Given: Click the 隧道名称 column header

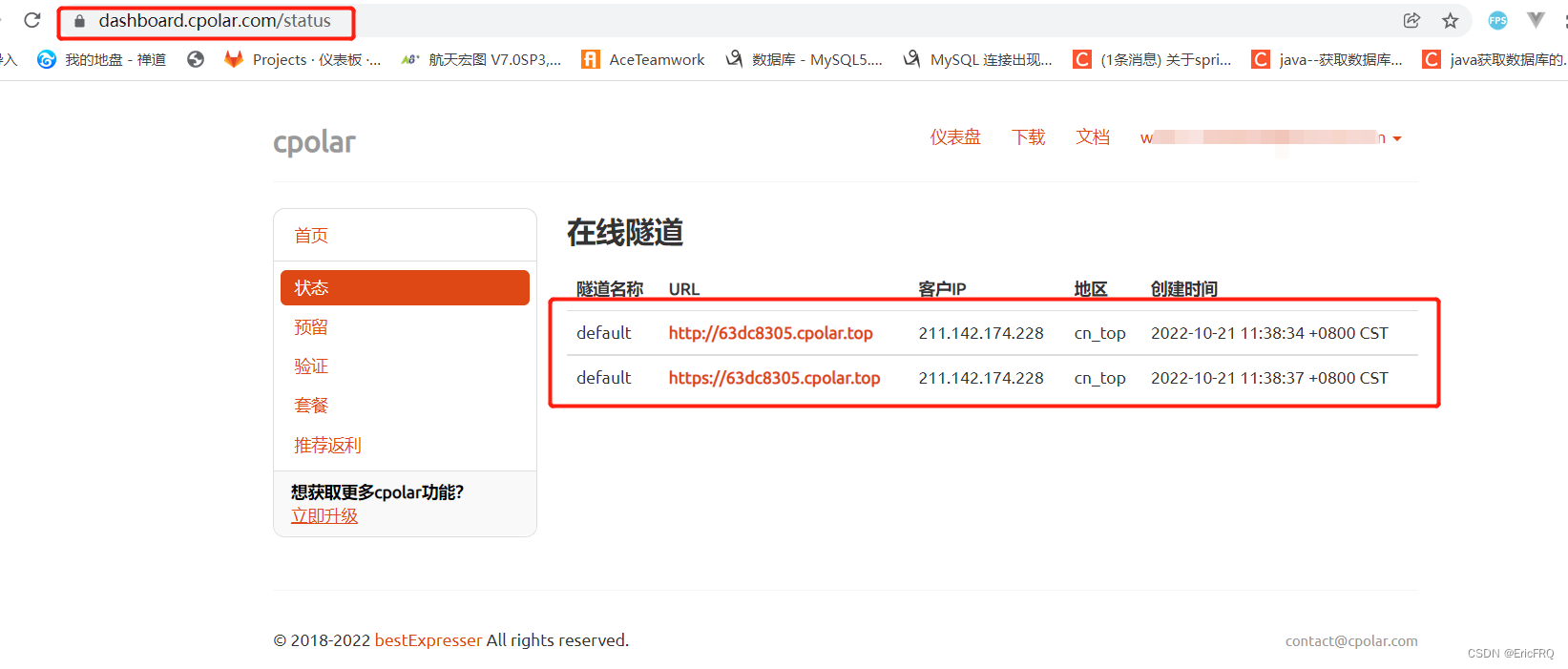Looking at the screenshot, I should point(610,289).
